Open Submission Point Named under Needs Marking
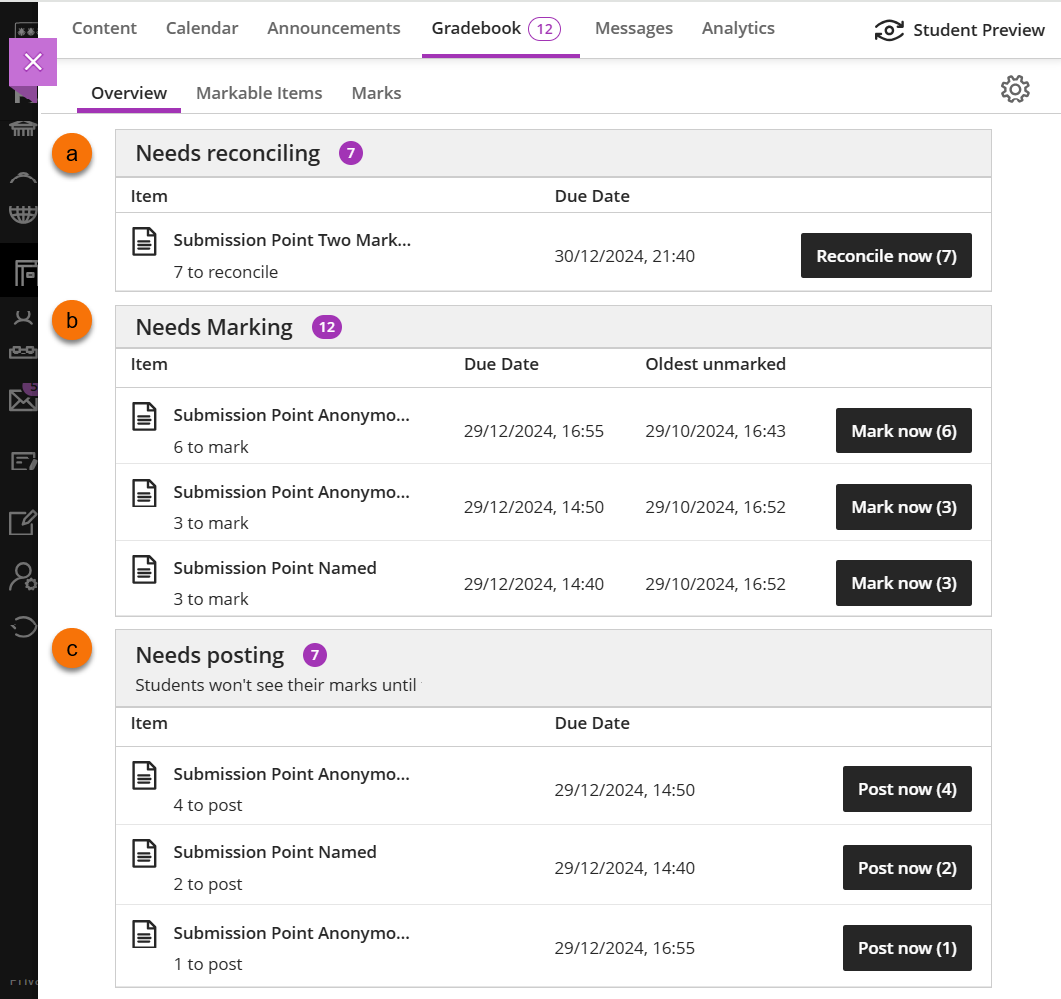Screen dimensions: 1061x999 click(x=275, y=568)
